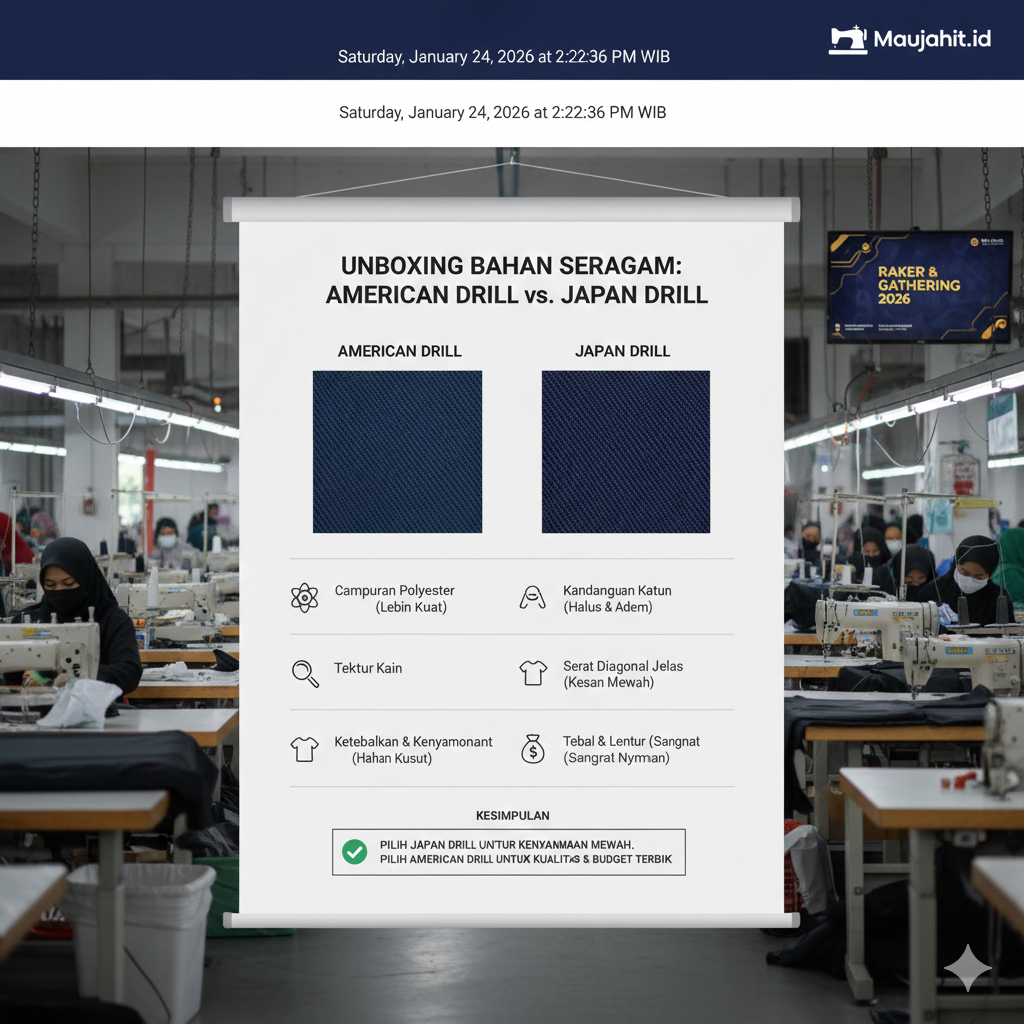Click the date text in the white bar
Image resolution: width=1024 pixels, height=1024 pixels.
[x=503, y=112]
